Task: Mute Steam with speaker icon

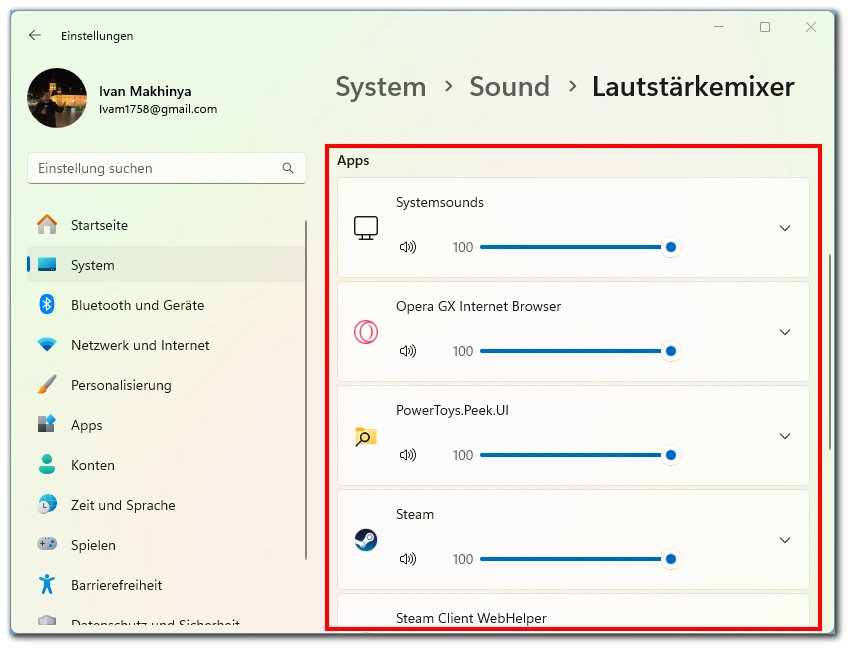Action: [x=408, y=559]
